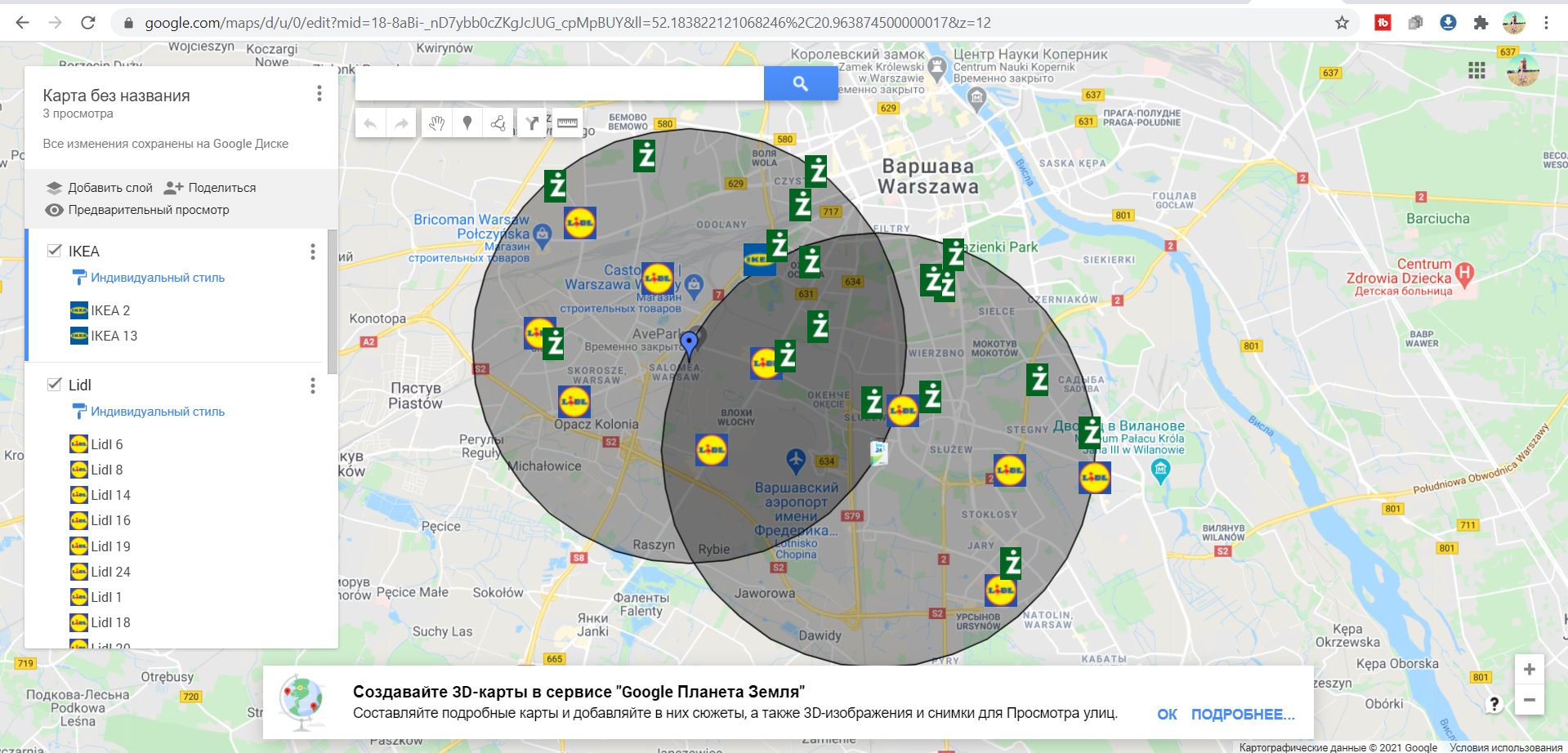This screenshot has height=753, width=1568.
Task: Click the Warsaw Chopin airport icon
Action: tap(796, 461)
